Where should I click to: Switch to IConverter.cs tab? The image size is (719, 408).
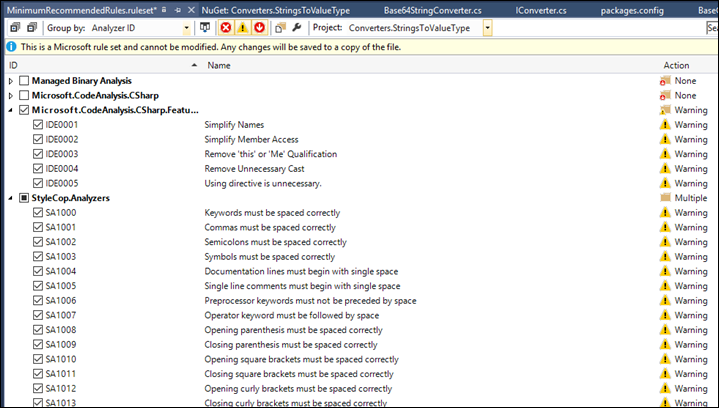pyautogui.click(x=541, y=10)
